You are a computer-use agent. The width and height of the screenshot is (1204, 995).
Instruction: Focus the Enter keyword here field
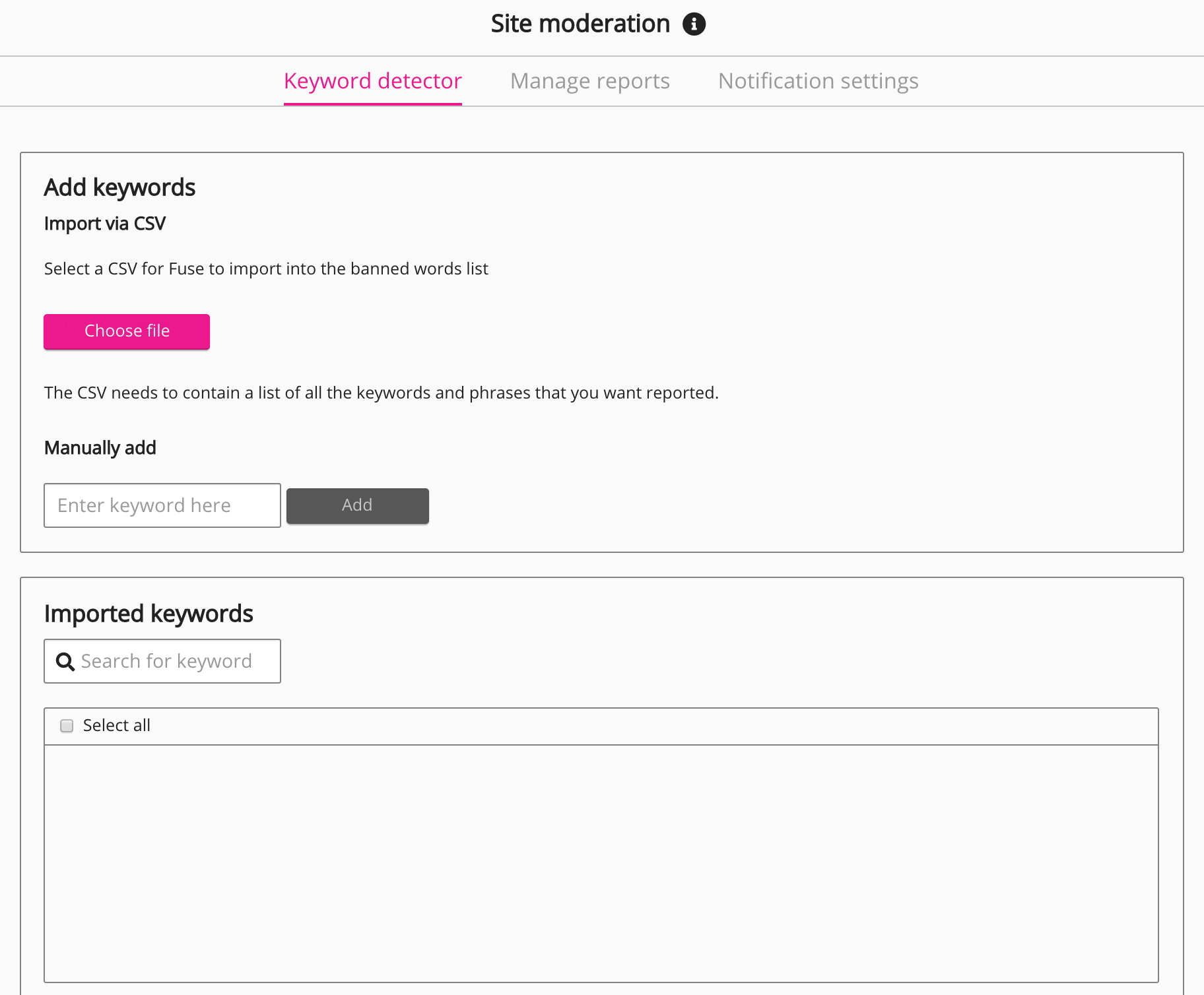coord(162,505)
